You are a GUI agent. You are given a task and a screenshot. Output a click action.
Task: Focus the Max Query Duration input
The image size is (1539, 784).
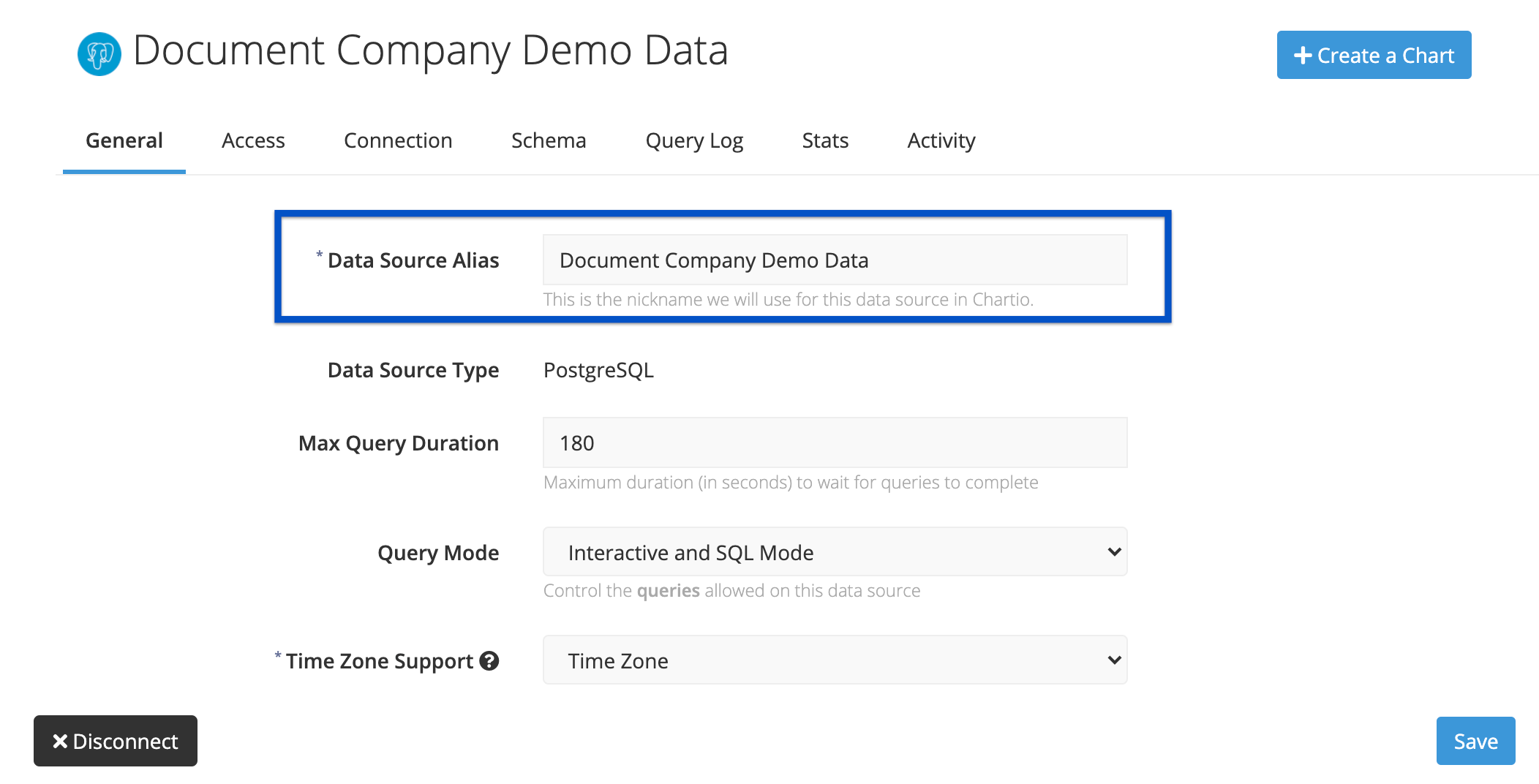pos(835,442)
